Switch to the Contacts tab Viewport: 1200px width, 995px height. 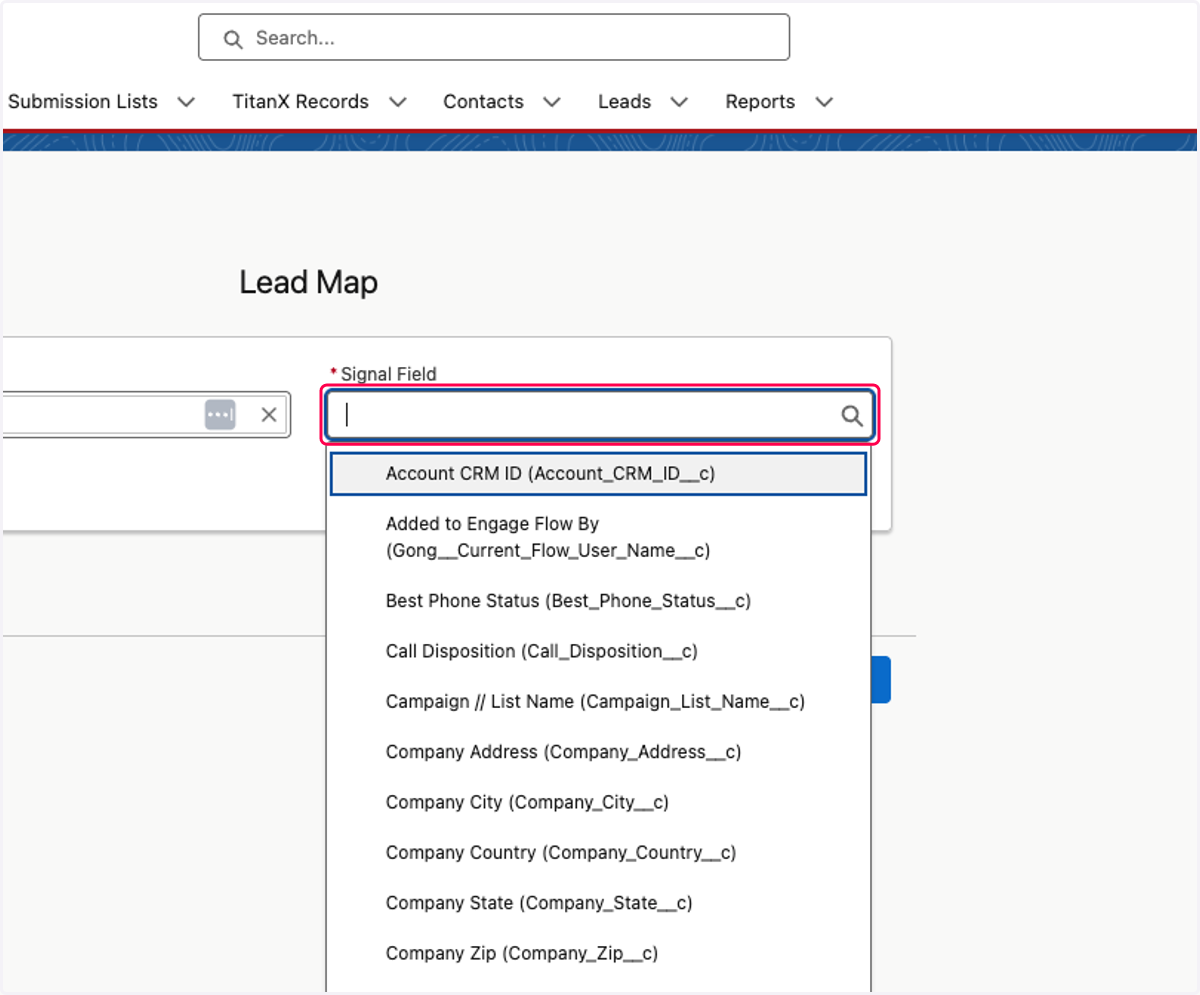483,102
